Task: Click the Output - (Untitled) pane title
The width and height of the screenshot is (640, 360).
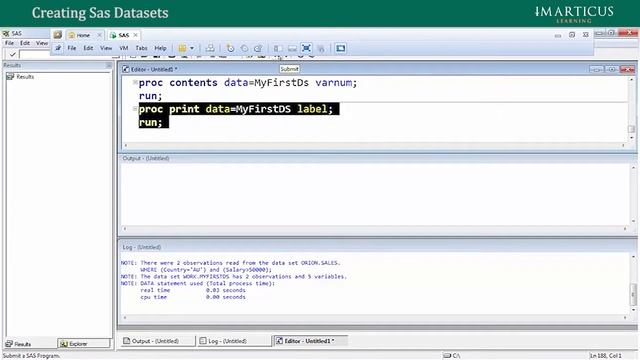Action: click(x=146, y=158)
